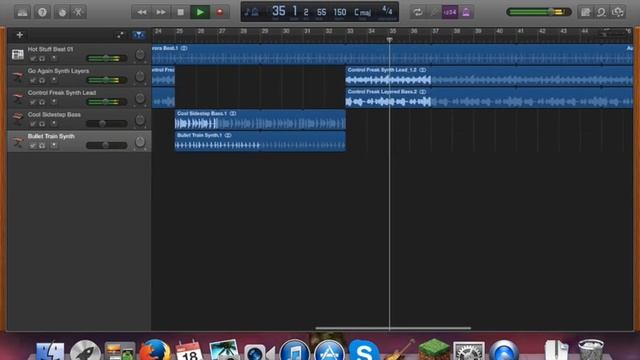Switch LCD display mode note/metronome icon
Screen dimensions: 640x360
(x=251, y=12)
